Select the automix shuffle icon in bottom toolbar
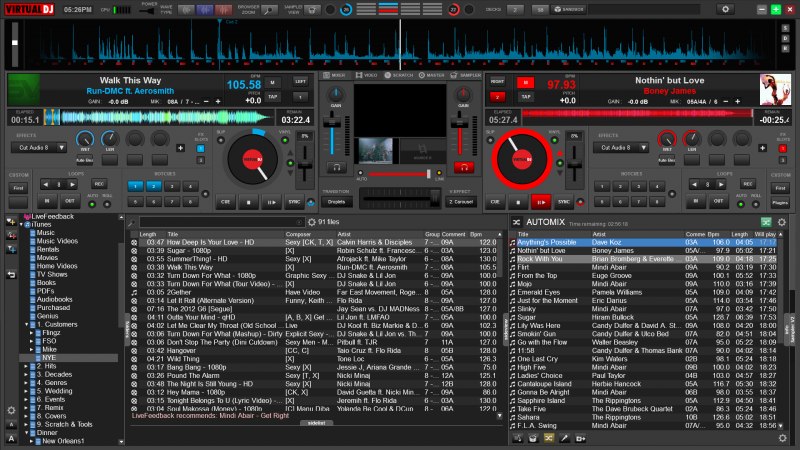The height and width of the screenshot is (450, 800). coord(548,438)
